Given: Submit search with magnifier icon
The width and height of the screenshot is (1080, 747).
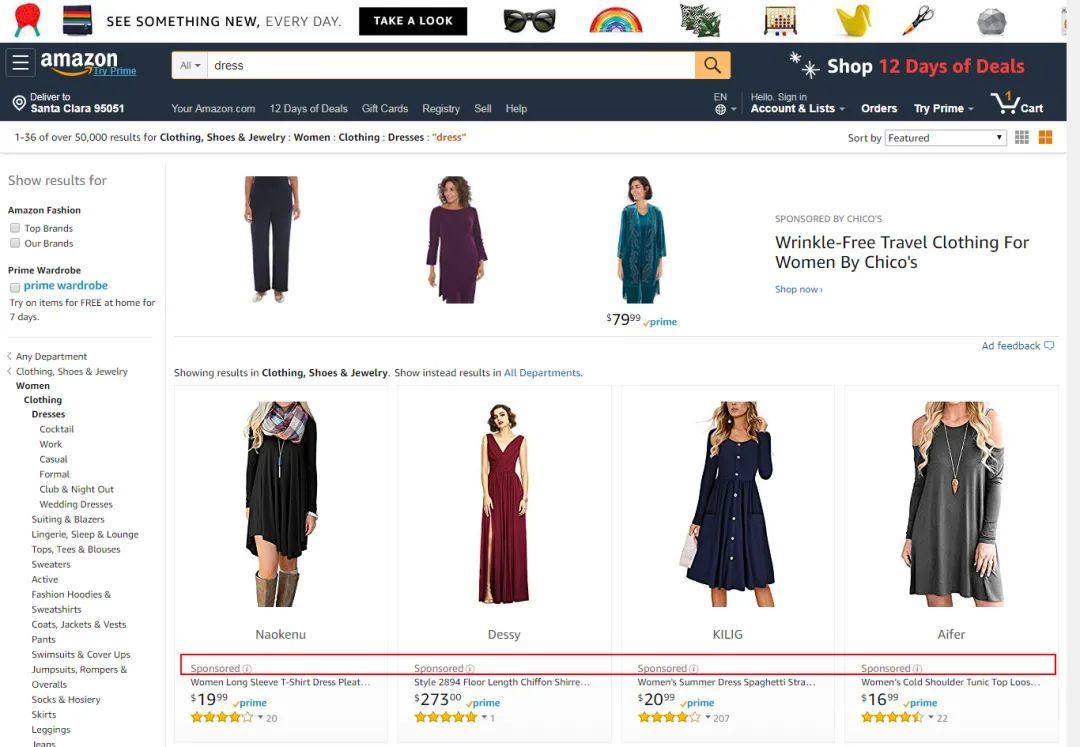Looking at the screenshot, I should click(x=712, y=65).
